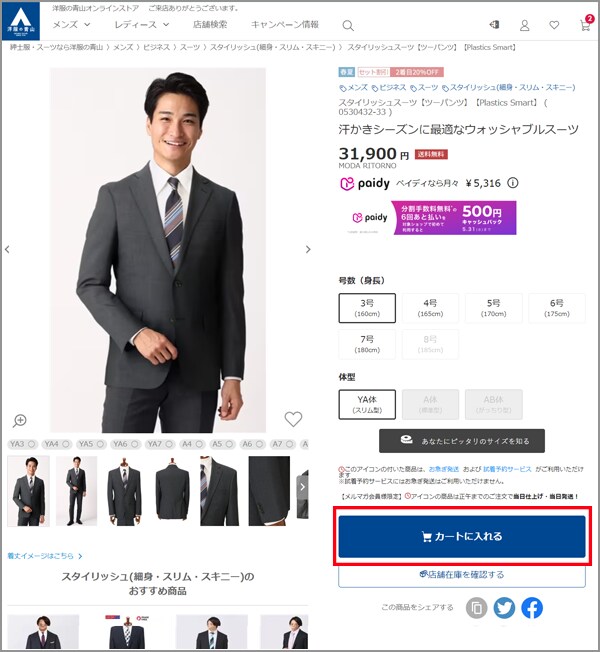Viewport: 600px width, 652px height.
Task: Click the 店舗在庫を確認する button
Action: coord(461,575)
